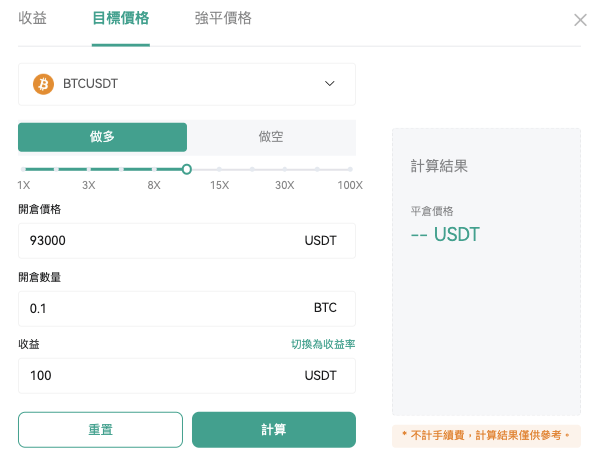Click 切換為收益率 link
Viewport: 598px width, 463px height.
pyautogui.click(x=323, y=344)
